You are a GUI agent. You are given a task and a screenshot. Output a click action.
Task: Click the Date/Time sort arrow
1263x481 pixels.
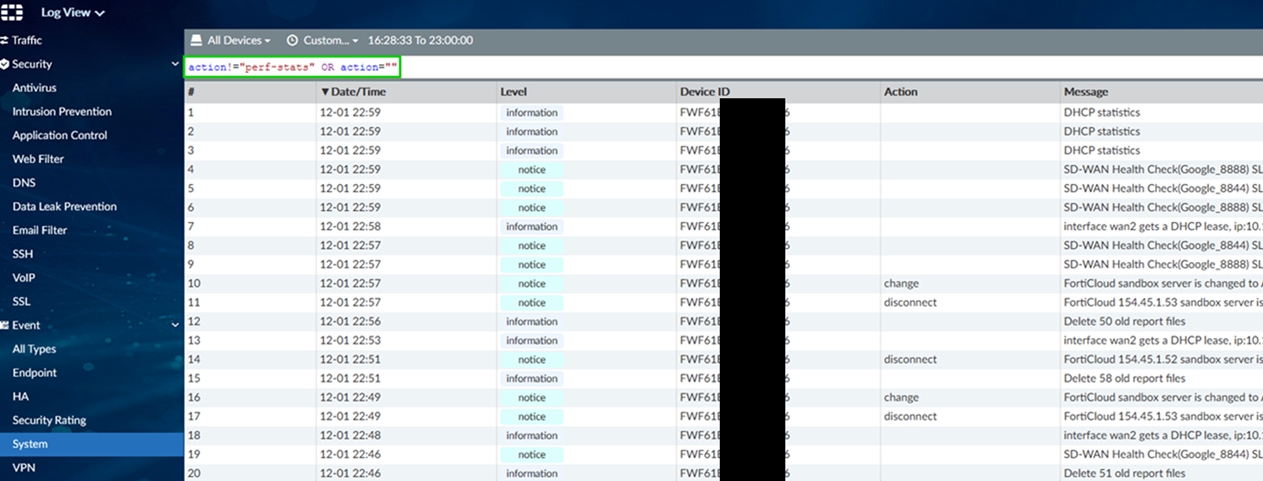pyautogui.click(x=325, y=92)
